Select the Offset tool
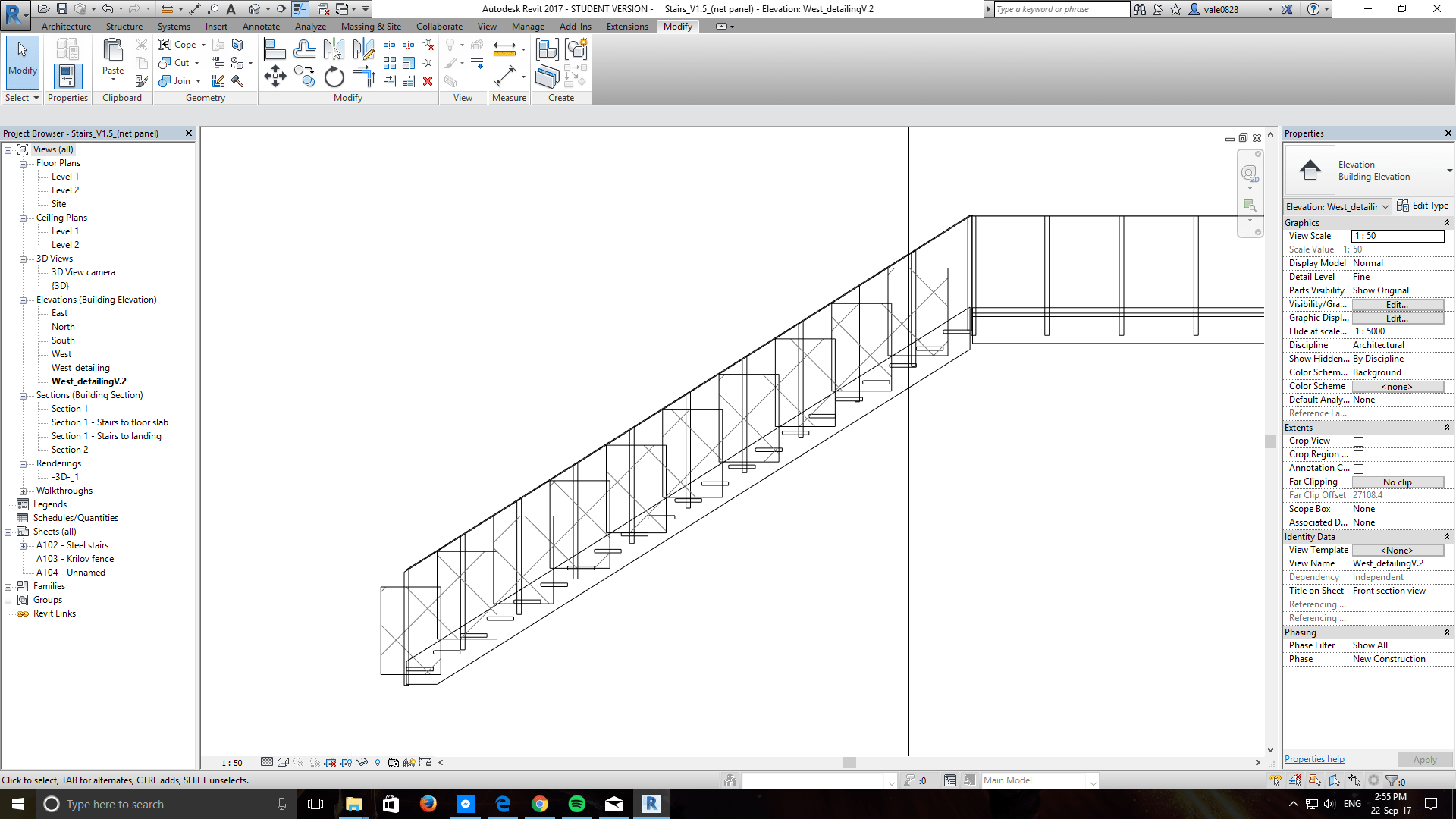 (304, 50)
